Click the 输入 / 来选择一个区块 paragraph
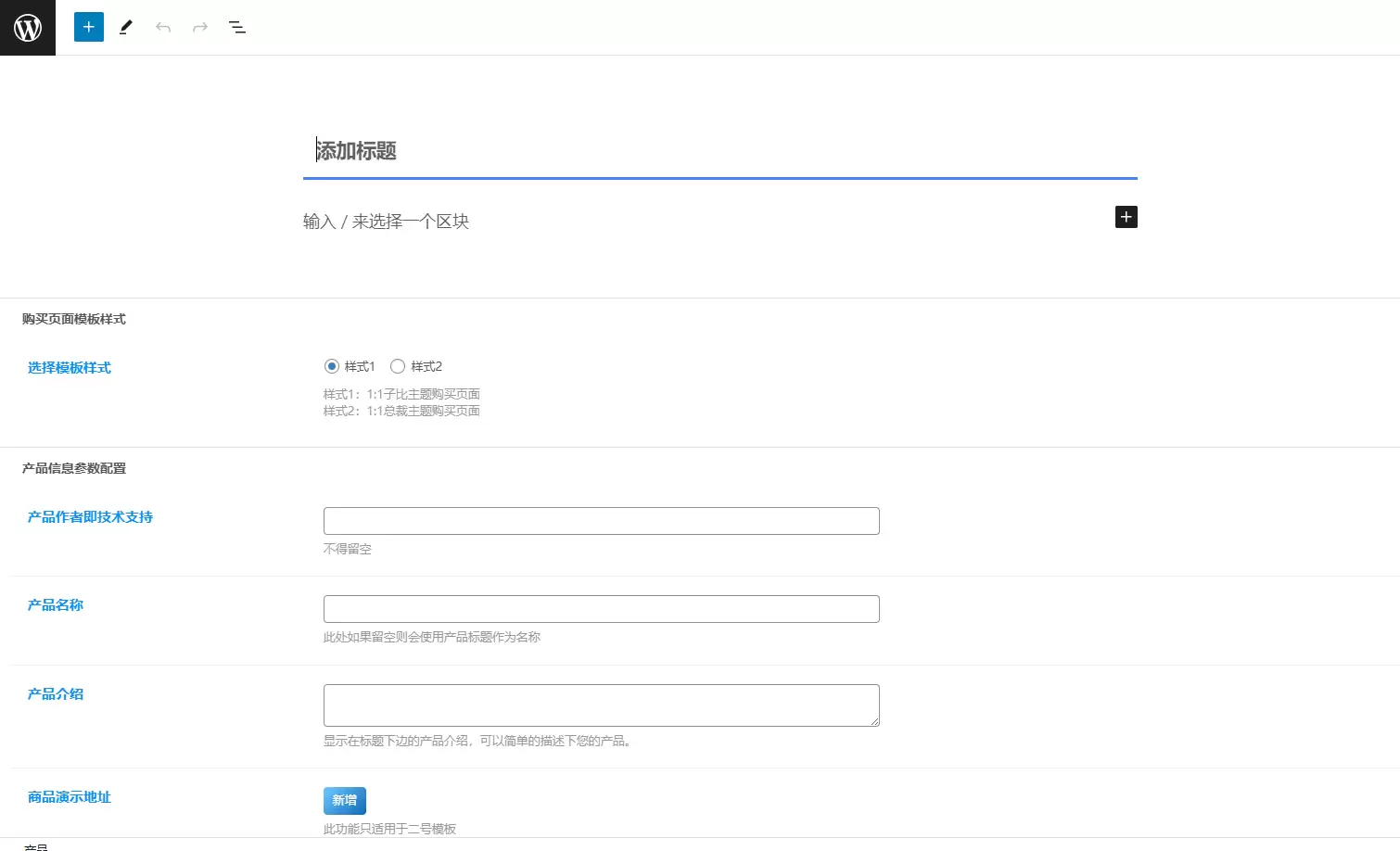1400x851 pixels. [386, 221]
